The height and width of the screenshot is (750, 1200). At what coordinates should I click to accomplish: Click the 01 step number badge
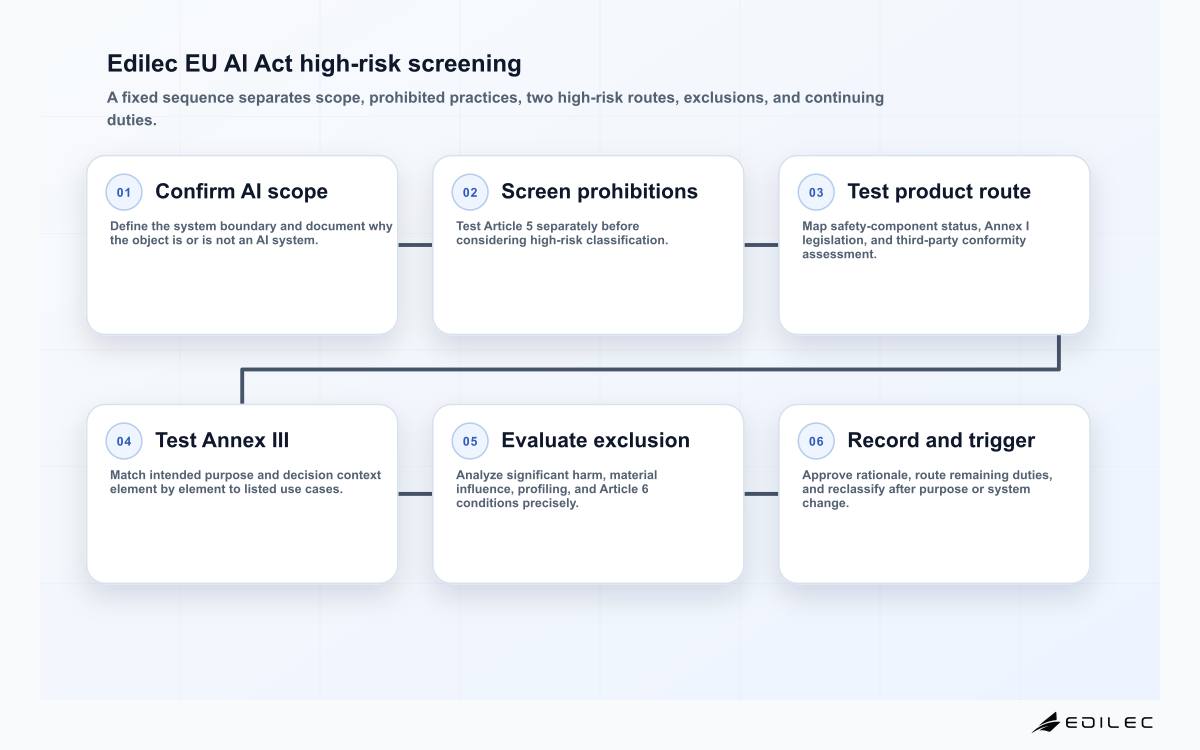124,192
